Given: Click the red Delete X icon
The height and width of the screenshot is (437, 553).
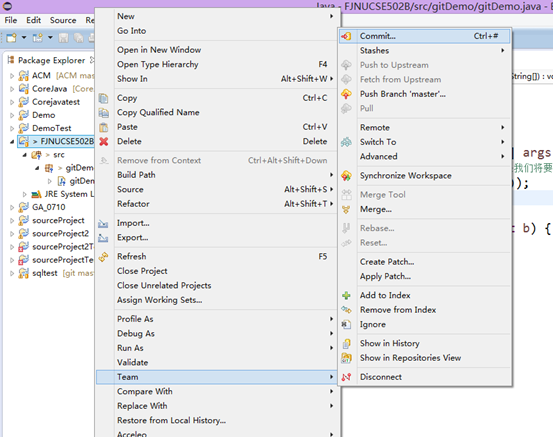Looking at the screenshot, I should click(x=103, y=141).
